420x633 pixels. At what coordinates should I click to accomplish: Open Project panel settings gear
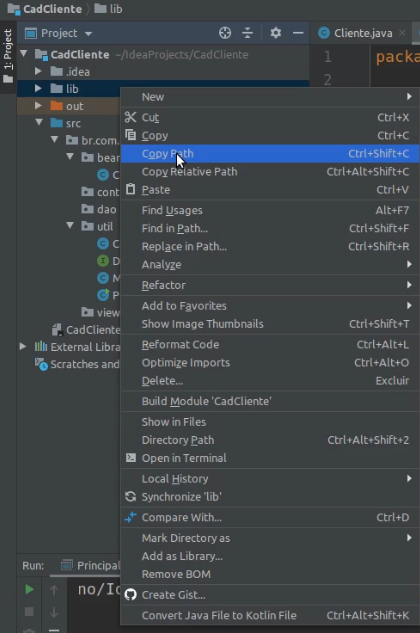275,33
